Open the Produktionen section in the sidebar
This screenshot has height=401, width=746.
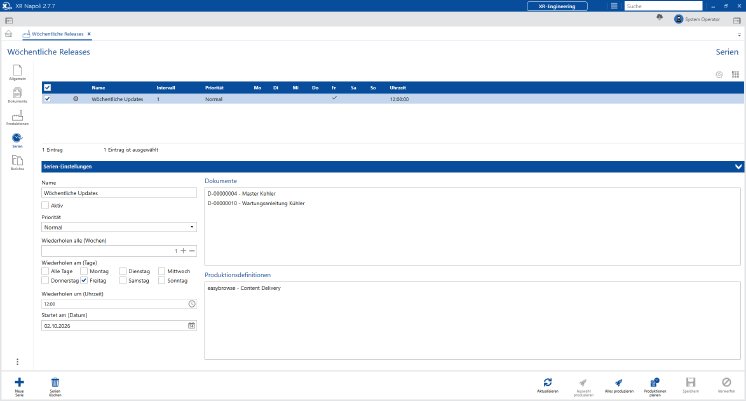17,117
